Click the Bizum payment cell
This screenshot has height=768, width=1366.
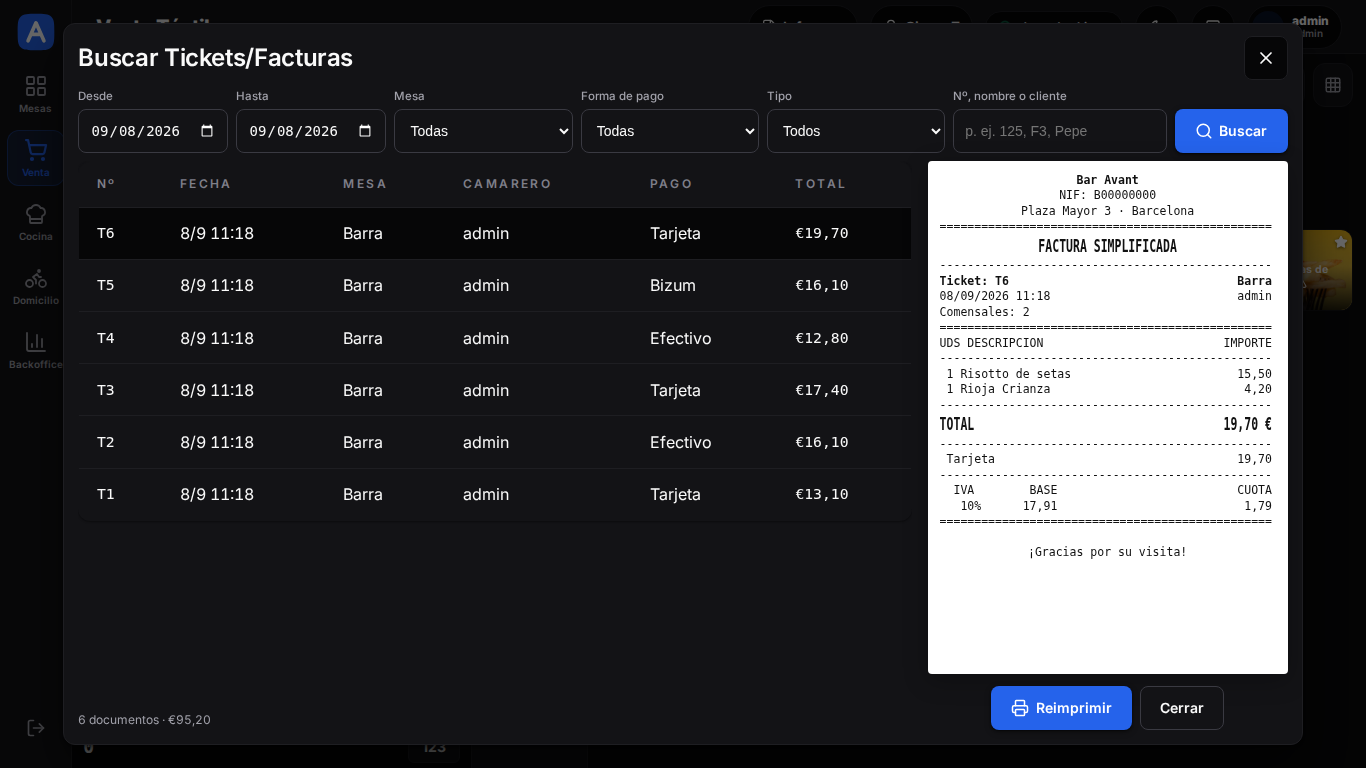click(673, 285)
